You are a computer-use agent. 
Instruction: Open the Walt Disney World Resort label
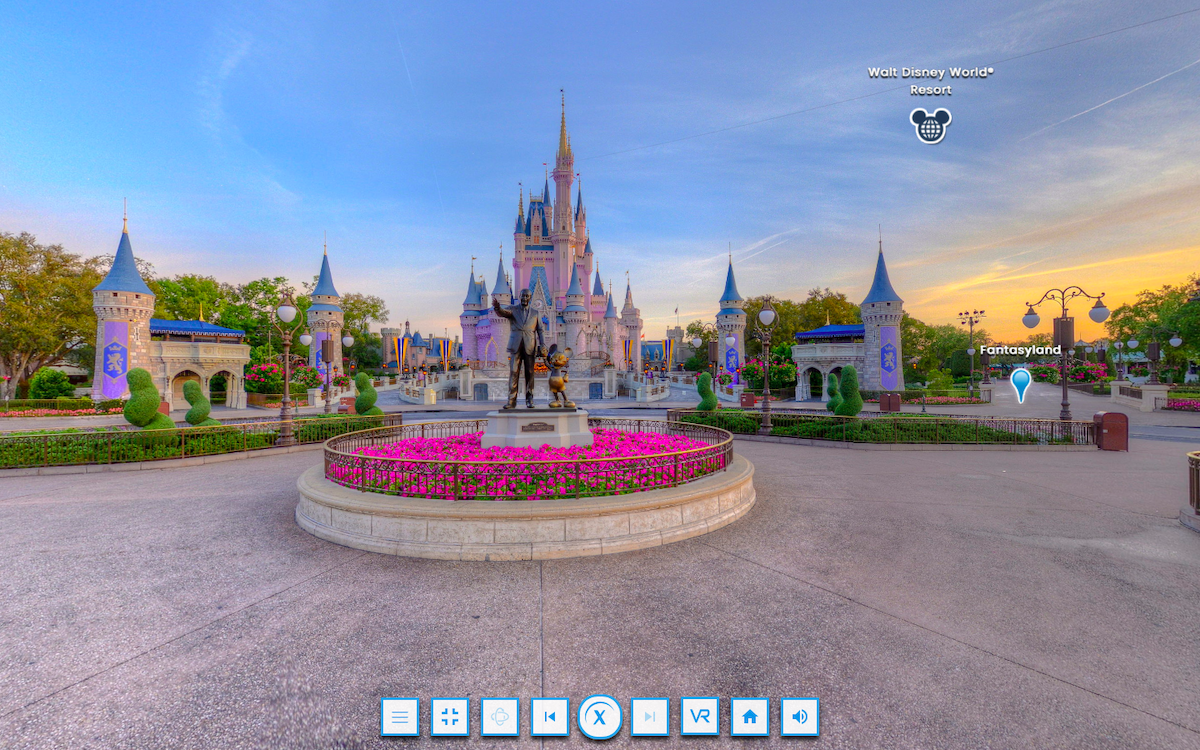click(931, 81)
